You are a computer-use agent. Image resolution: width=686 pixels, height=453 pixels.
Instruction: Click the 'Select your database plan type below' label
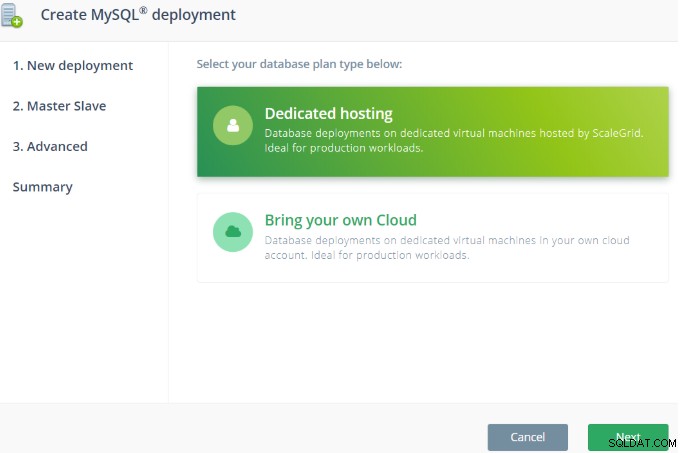[299, 64]
